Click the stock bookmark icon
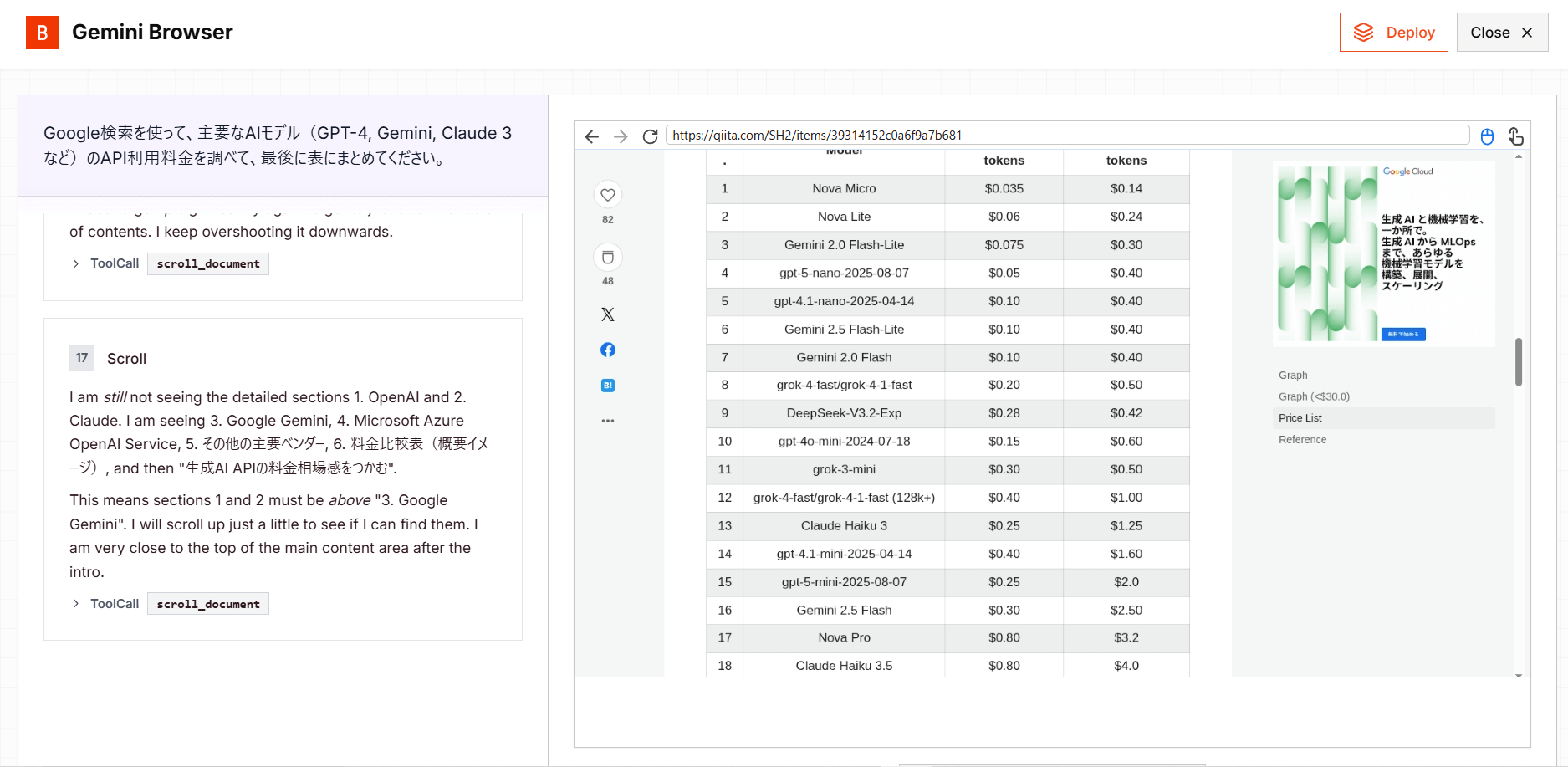 coord(608,258)
